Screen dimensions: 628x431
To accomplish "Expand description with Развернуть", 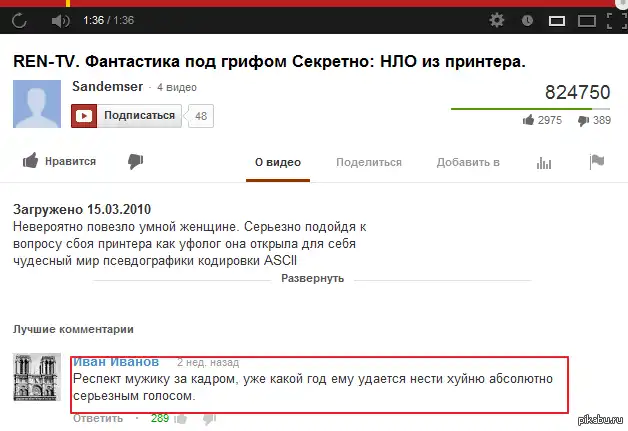I will (312, 278).
